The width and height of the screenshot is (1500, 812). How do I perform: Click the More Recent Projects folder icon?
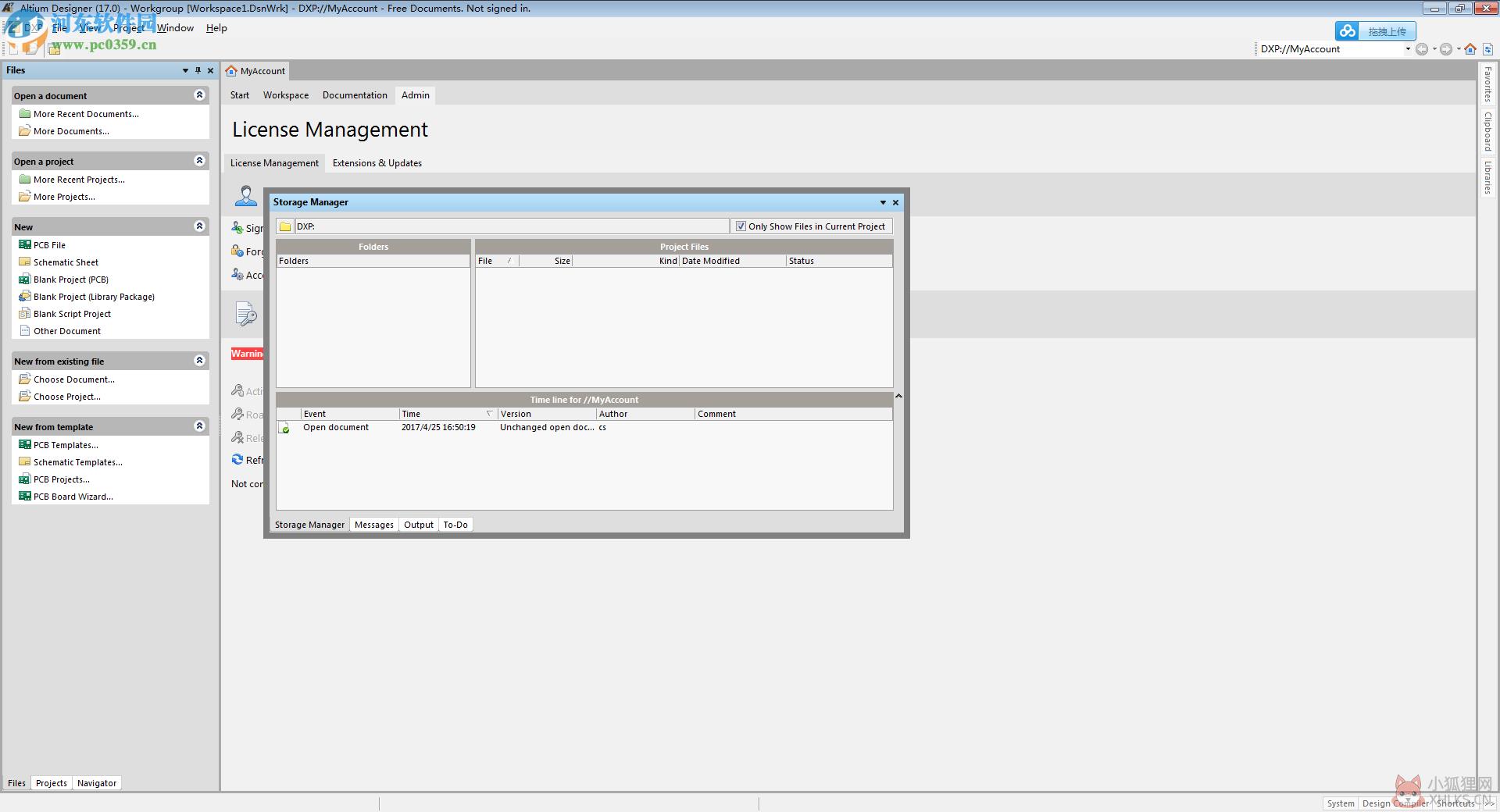pyautogui.click(x=25, y=179)
